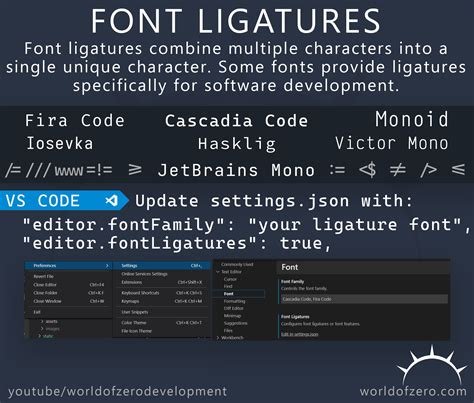Click the youtube/worldofzerodevelopment text
Screen dimensions: 474x403
117,391
